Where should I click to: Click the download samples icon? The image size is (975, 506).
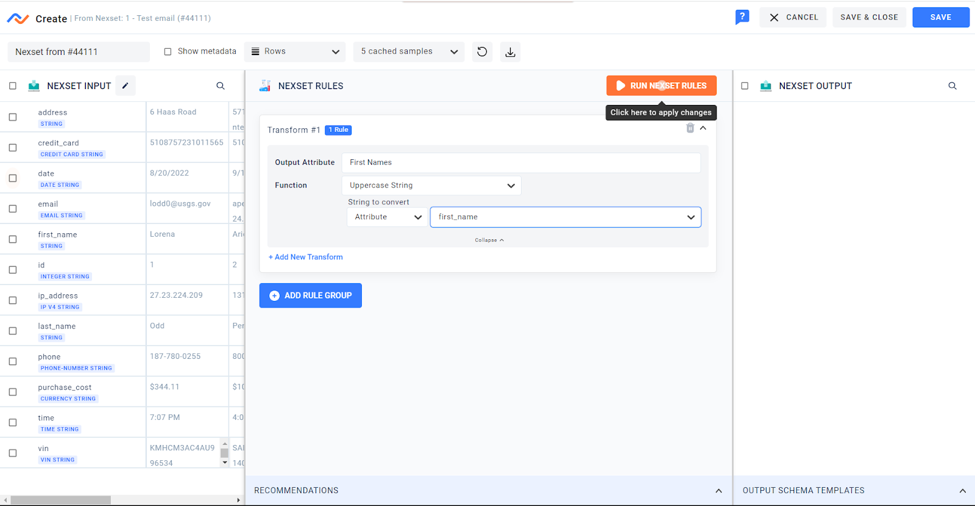tap(510, 52)
